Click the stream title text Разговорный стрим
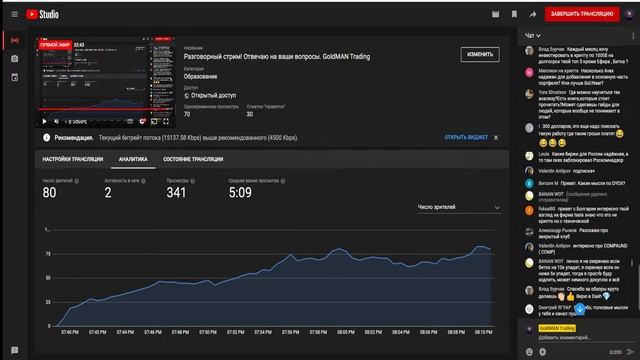 [277, 57]
